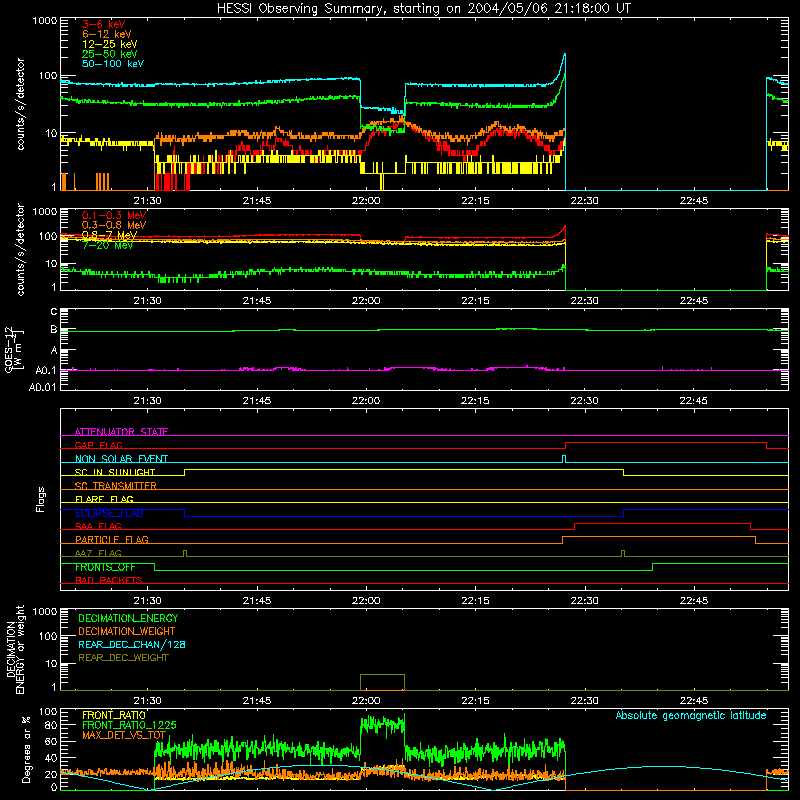Pick the 50-100 keV legend label
Viewport: 800px width, 800px height.
[x=113, y=64]
